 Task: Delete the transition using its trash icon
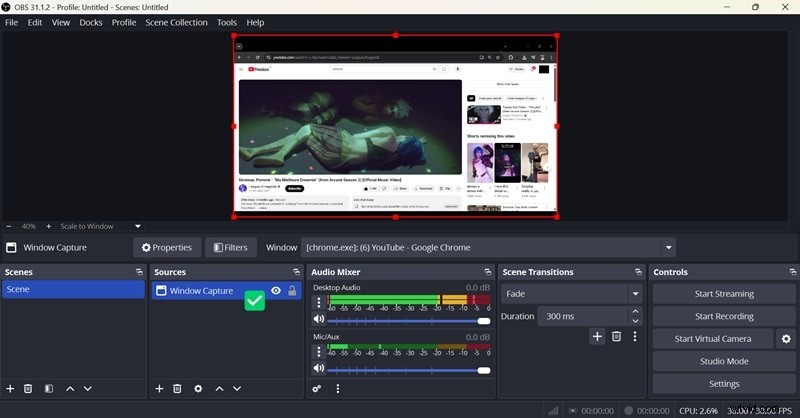tap(616, 337)
